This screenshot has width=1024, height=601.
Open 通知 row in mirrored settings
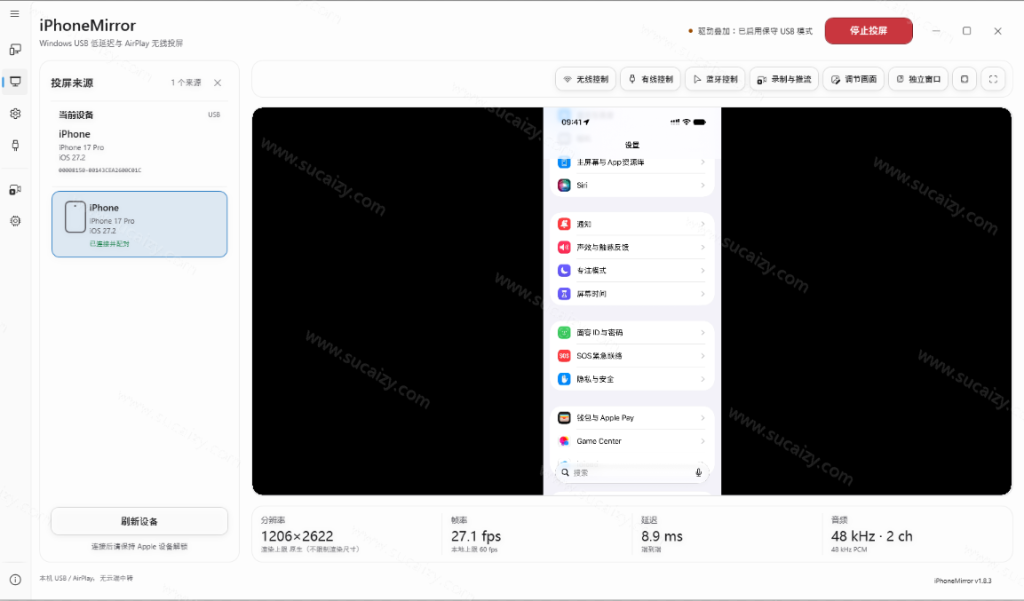click(x=632, y=224)
